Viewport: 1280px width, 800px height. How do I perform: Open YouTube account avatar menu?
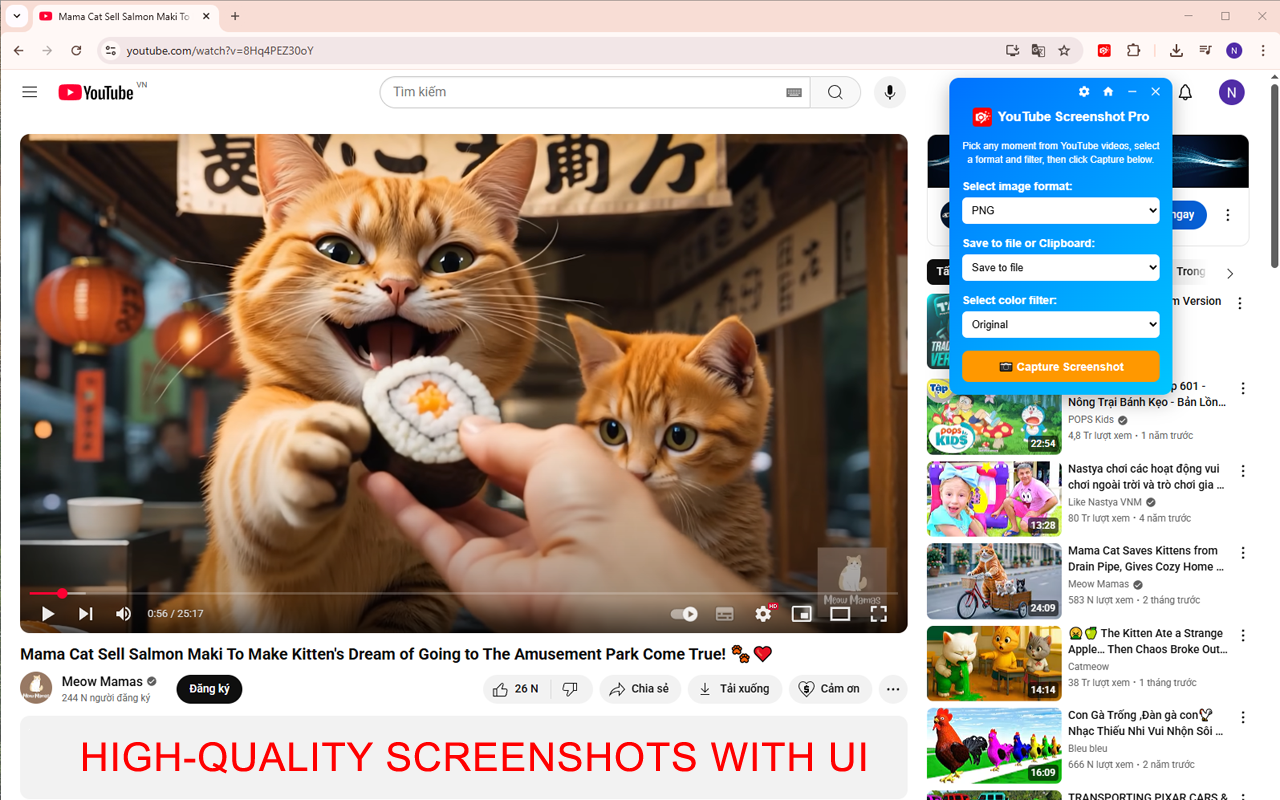pos(1232,92)
